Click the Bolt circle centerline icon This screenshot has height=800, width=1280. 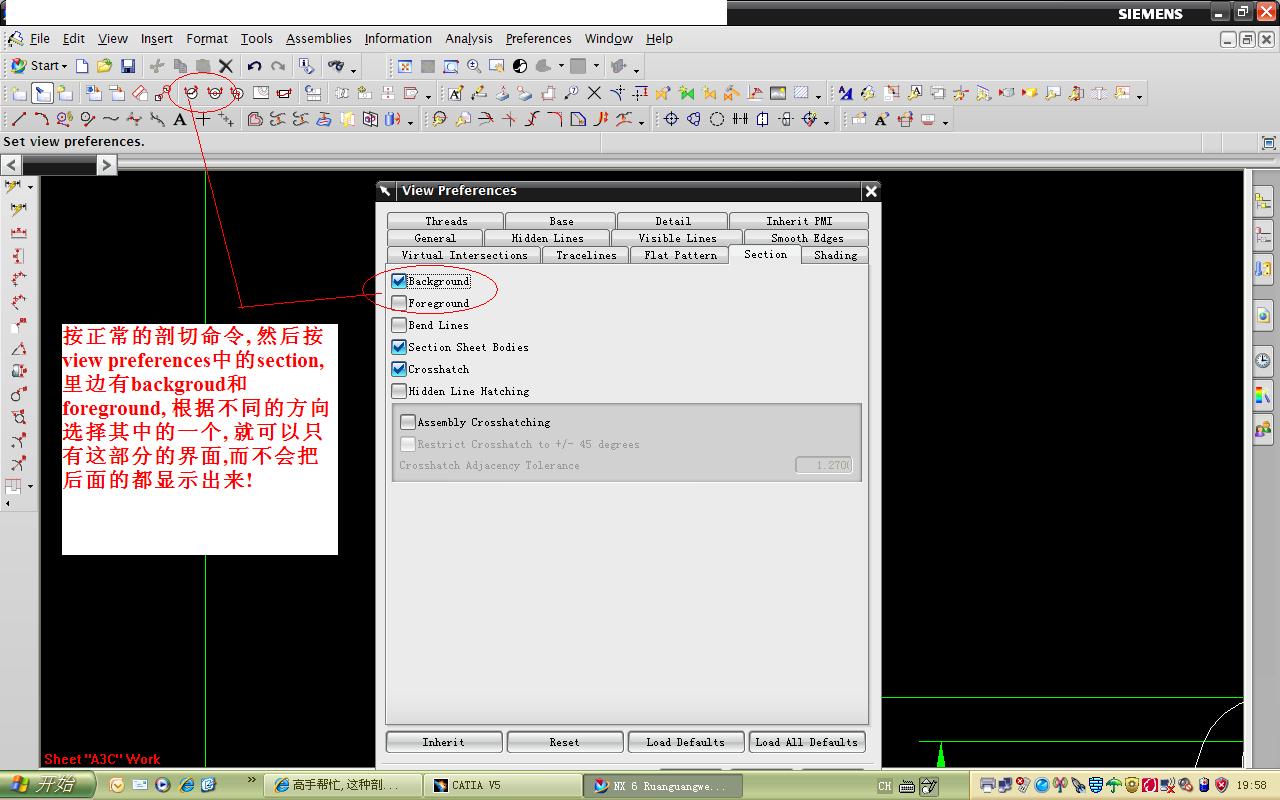pyautogui.click(x=694, y=119)
